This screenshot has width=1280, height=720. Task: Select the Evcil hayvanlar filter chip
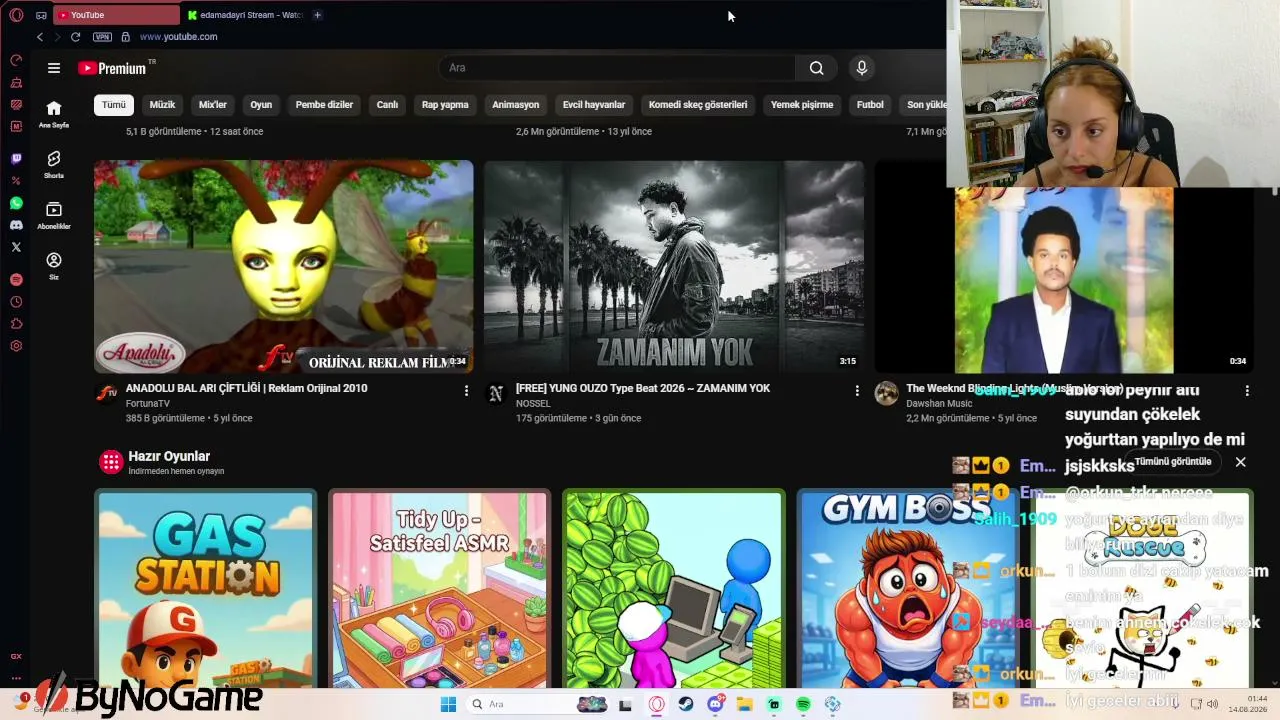(x=594, y=105)
